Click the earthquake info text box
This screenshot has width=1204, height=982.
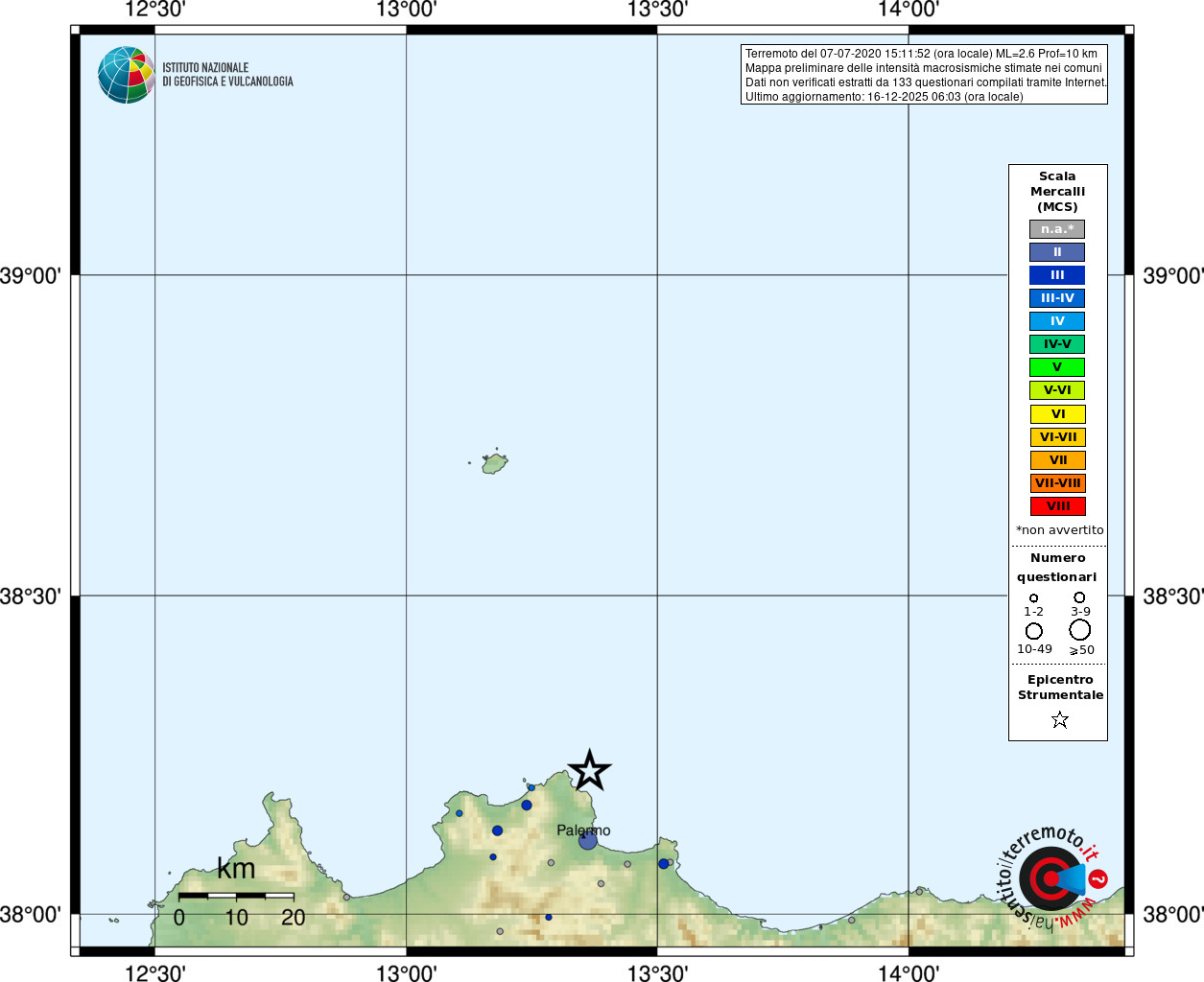tap(924, 75)
